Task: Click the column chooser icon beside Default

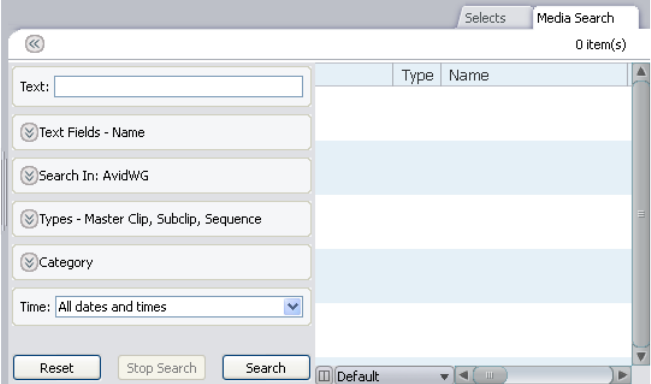Action: (324, 376)
